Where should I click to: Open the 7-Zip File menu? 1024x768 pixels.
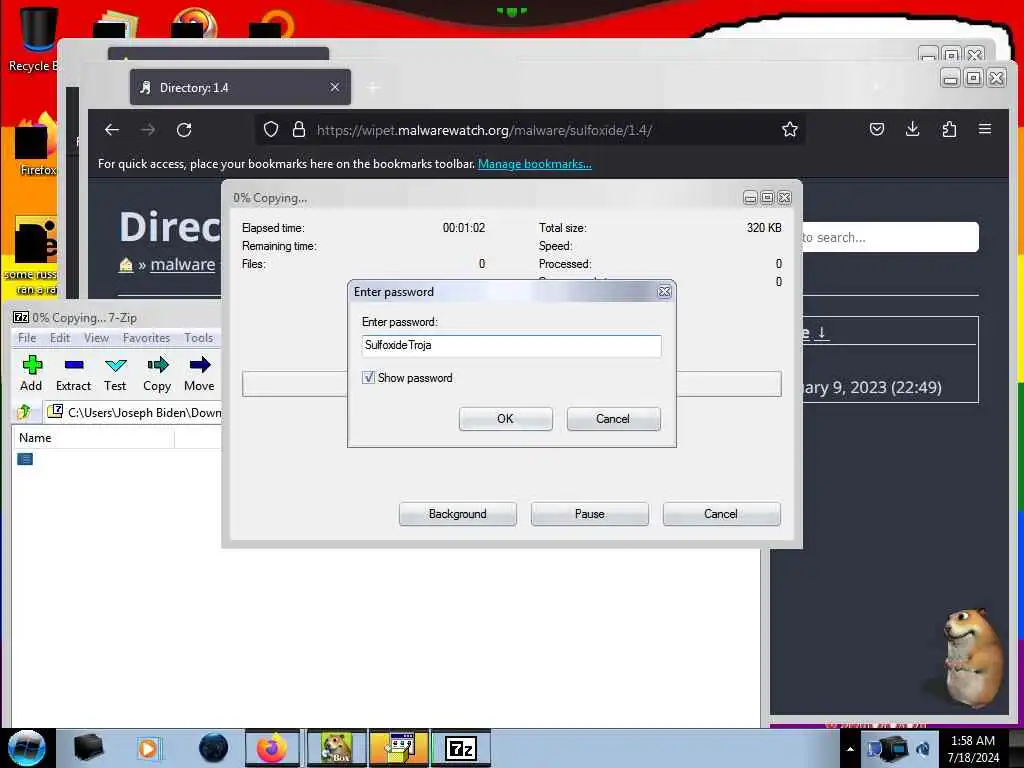point(27,338)
